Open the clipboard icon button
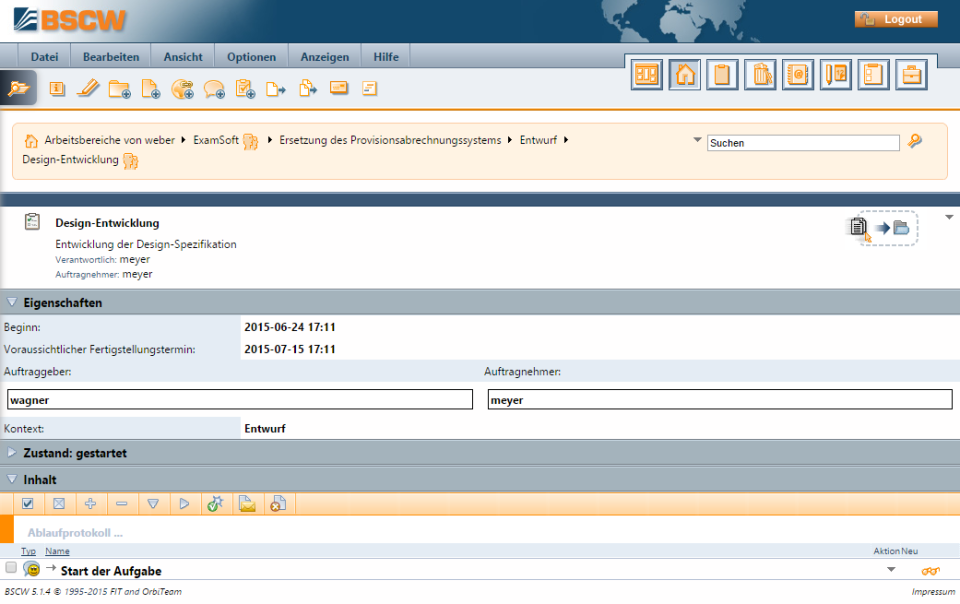Viewport: 960px width, 604px height. pyautogui.click(x=722, y=75)
